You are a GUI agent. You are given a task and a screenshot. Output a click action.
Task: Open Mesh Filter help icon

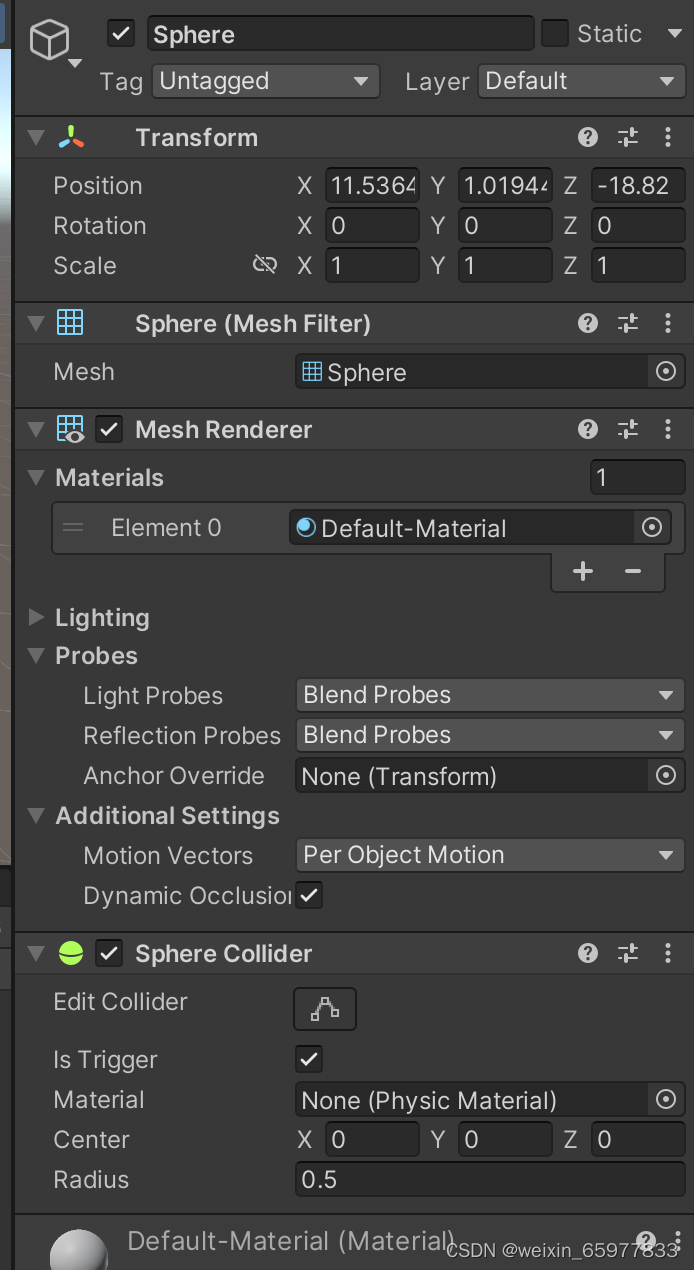(x=588, y=323)
